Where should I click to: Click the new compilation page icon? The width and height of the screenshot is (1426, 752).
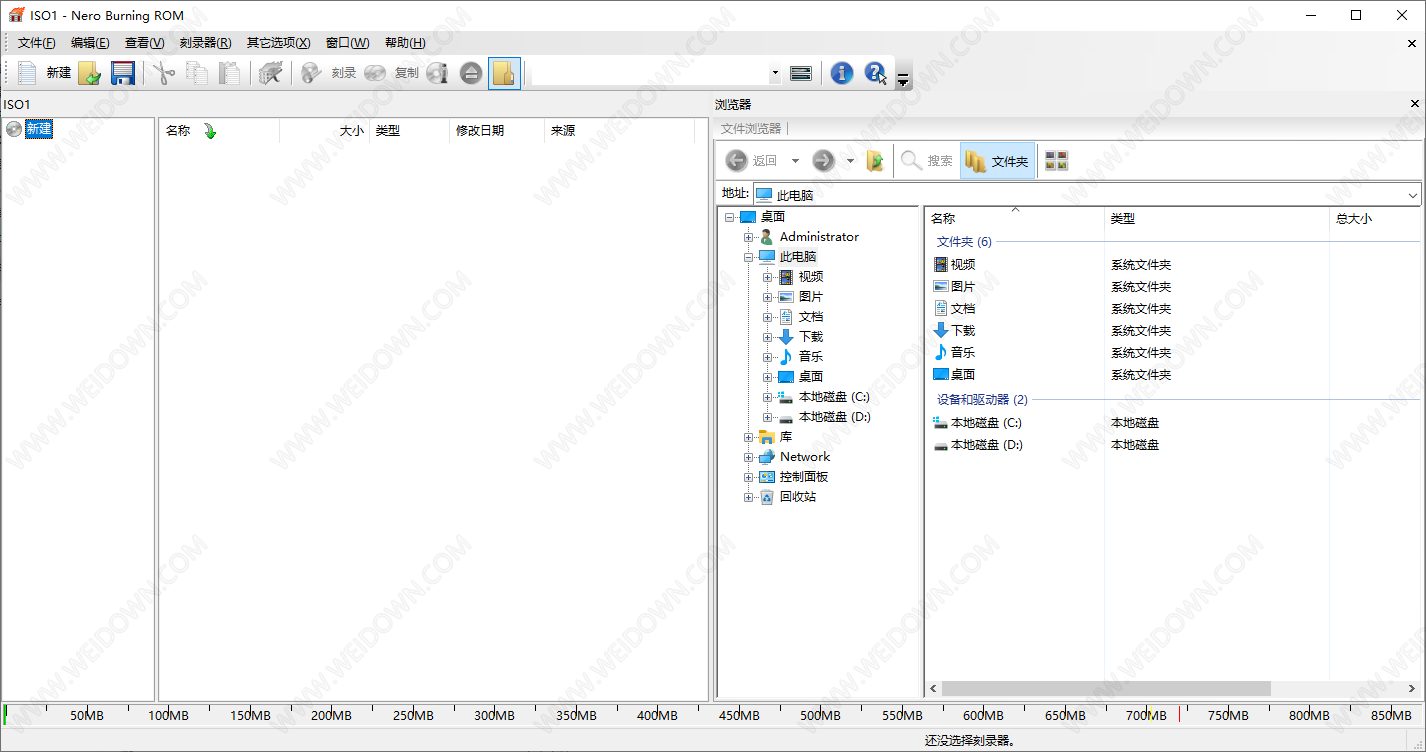point(27,73)
